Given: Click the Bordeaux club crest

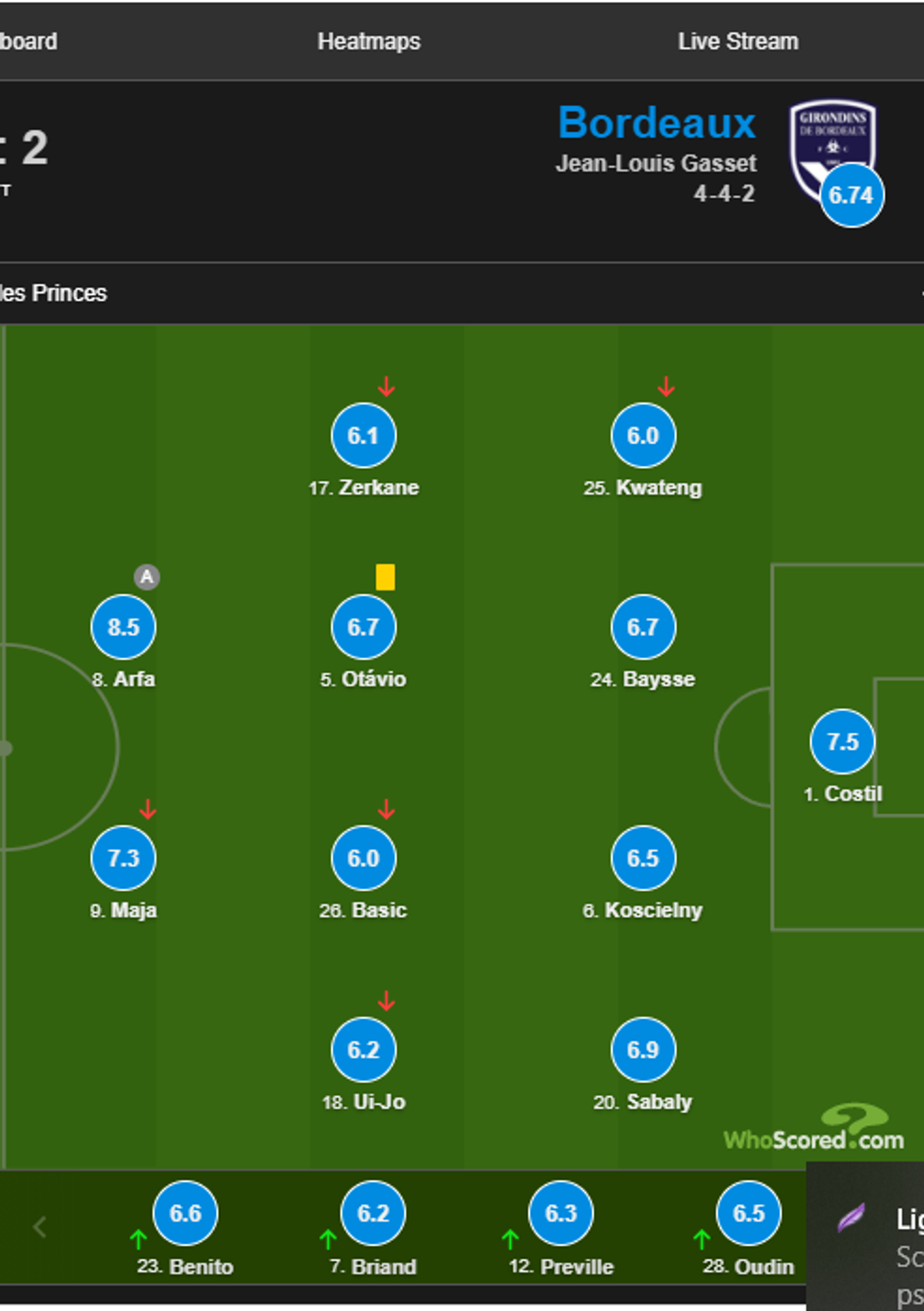Looking at the screenshot, I should [x=831, y=142].
